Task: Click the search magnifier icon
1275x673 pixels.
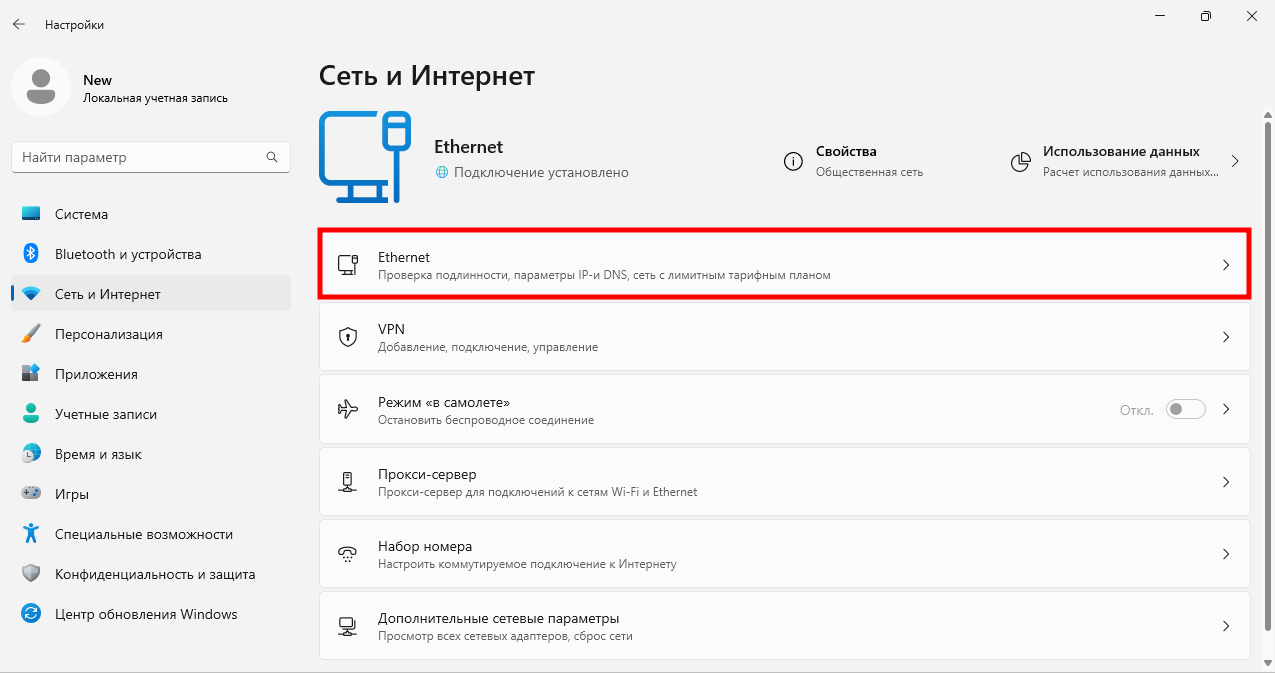Action: (272, 157)
